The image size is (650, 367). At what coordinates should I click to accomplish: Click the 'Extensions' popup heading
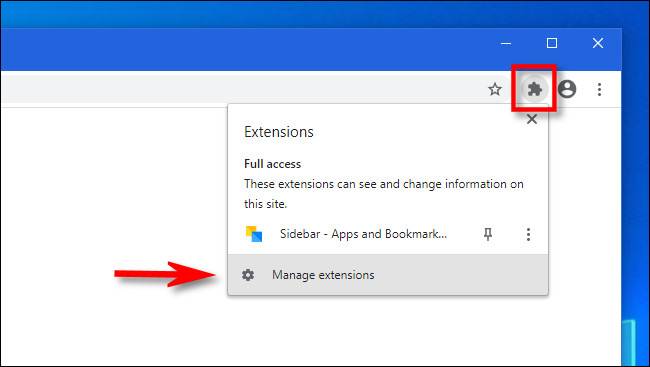click(279, 132)
